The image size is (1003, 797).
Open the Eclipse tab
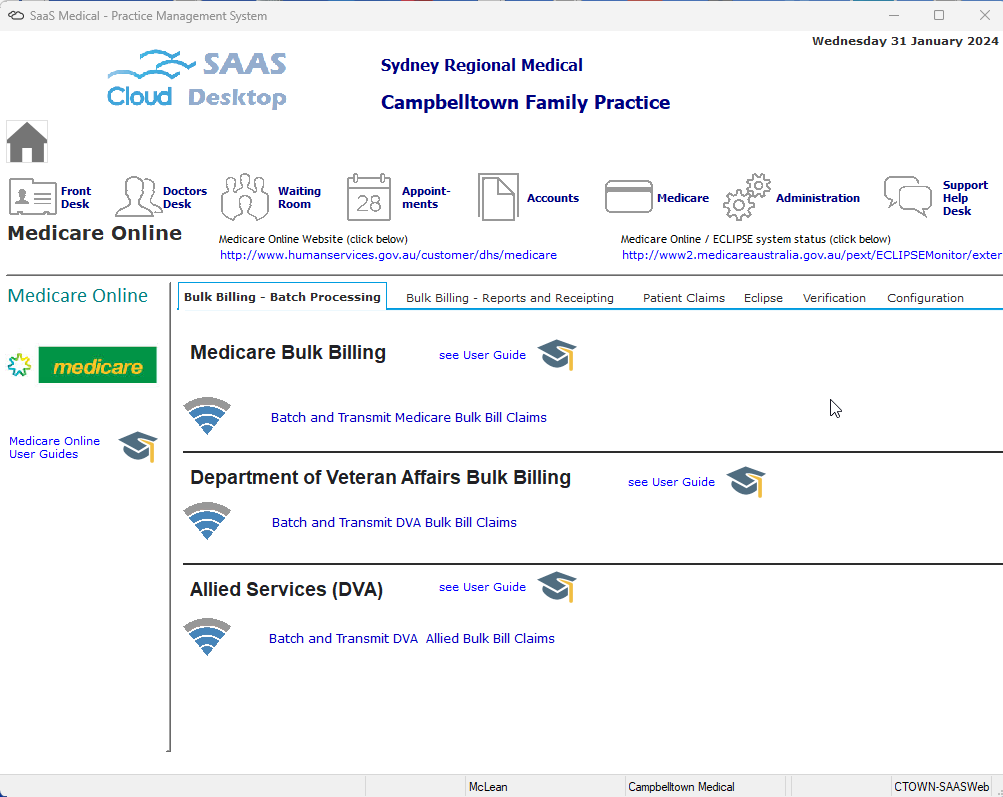(x=763, y=298)
